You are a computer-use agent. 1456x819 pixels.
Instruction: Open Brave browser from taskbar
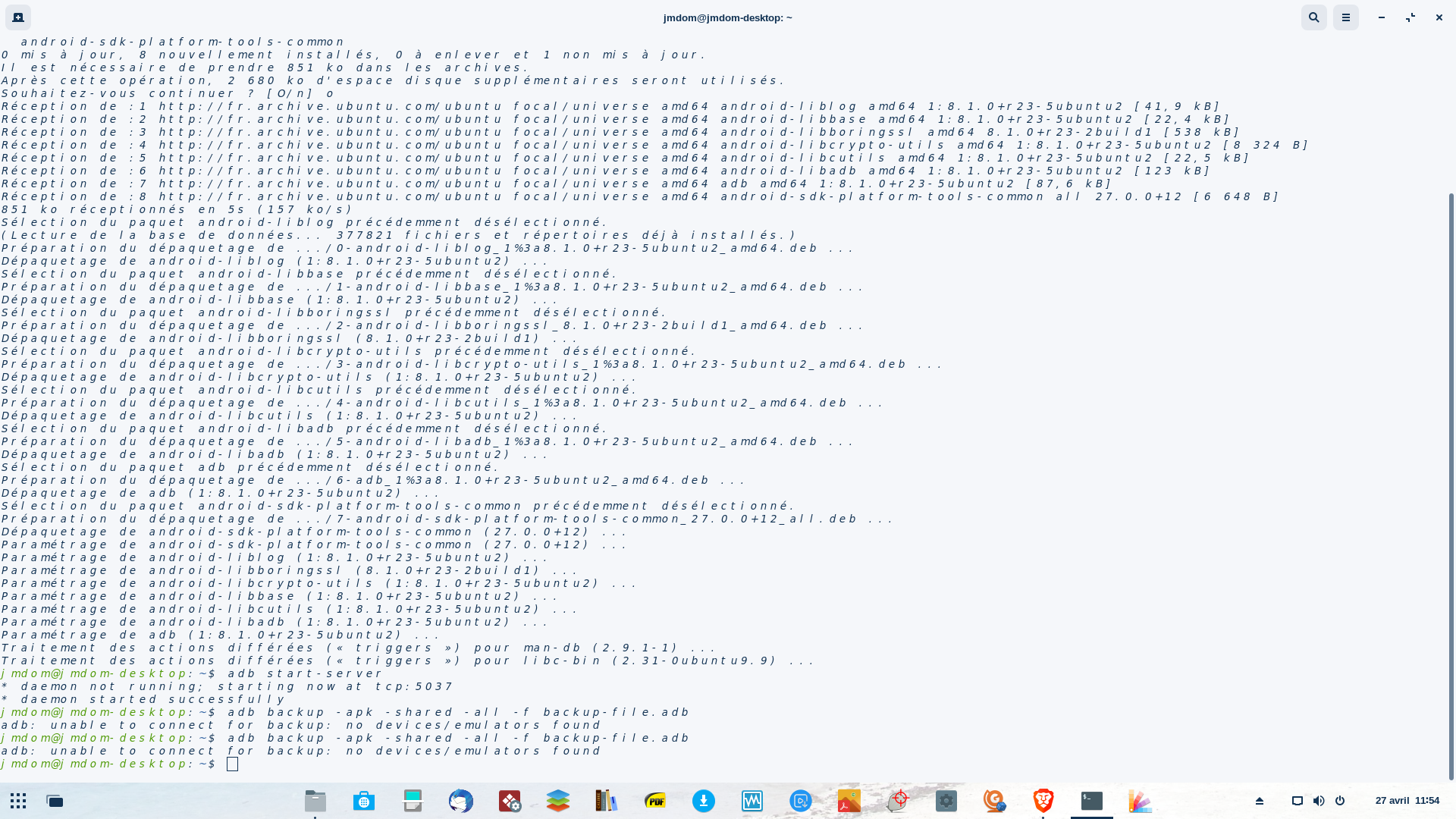(1043, 801)
